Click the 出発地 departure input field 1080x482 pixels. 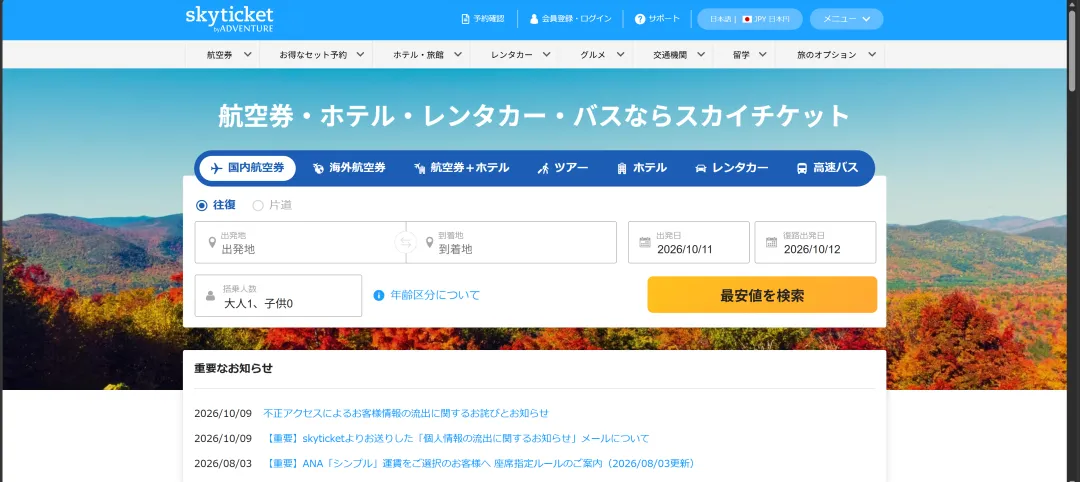click(x=300, y=242)
